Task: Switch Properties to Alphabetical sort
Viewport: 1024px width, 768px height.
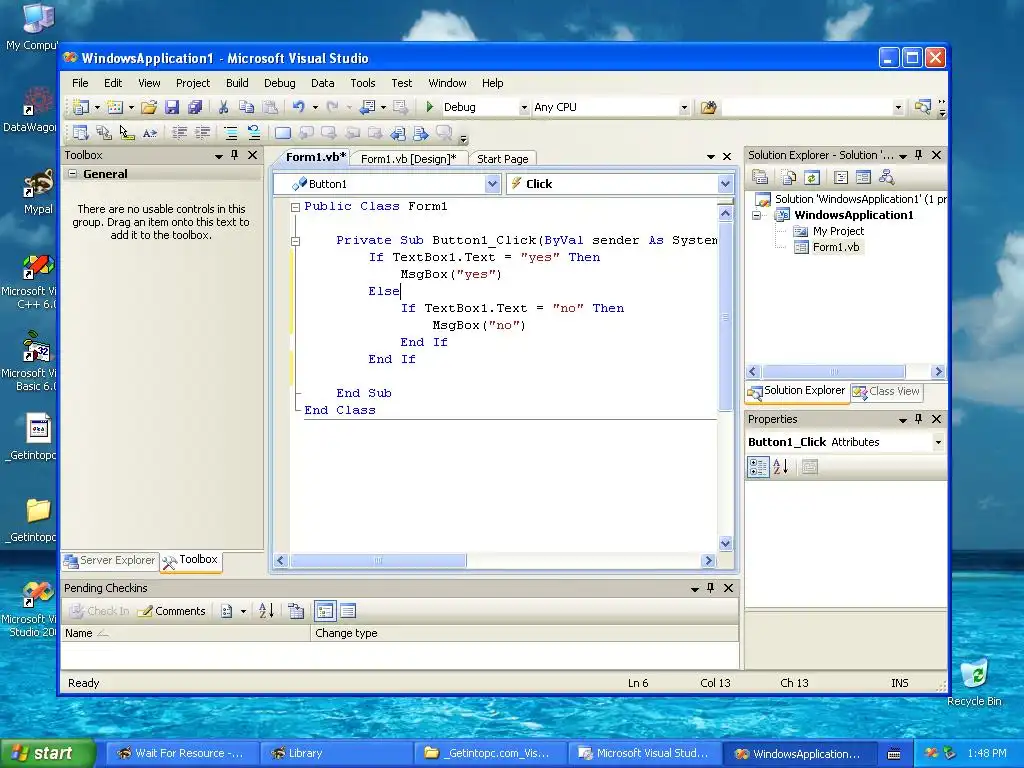Action: 781,467
